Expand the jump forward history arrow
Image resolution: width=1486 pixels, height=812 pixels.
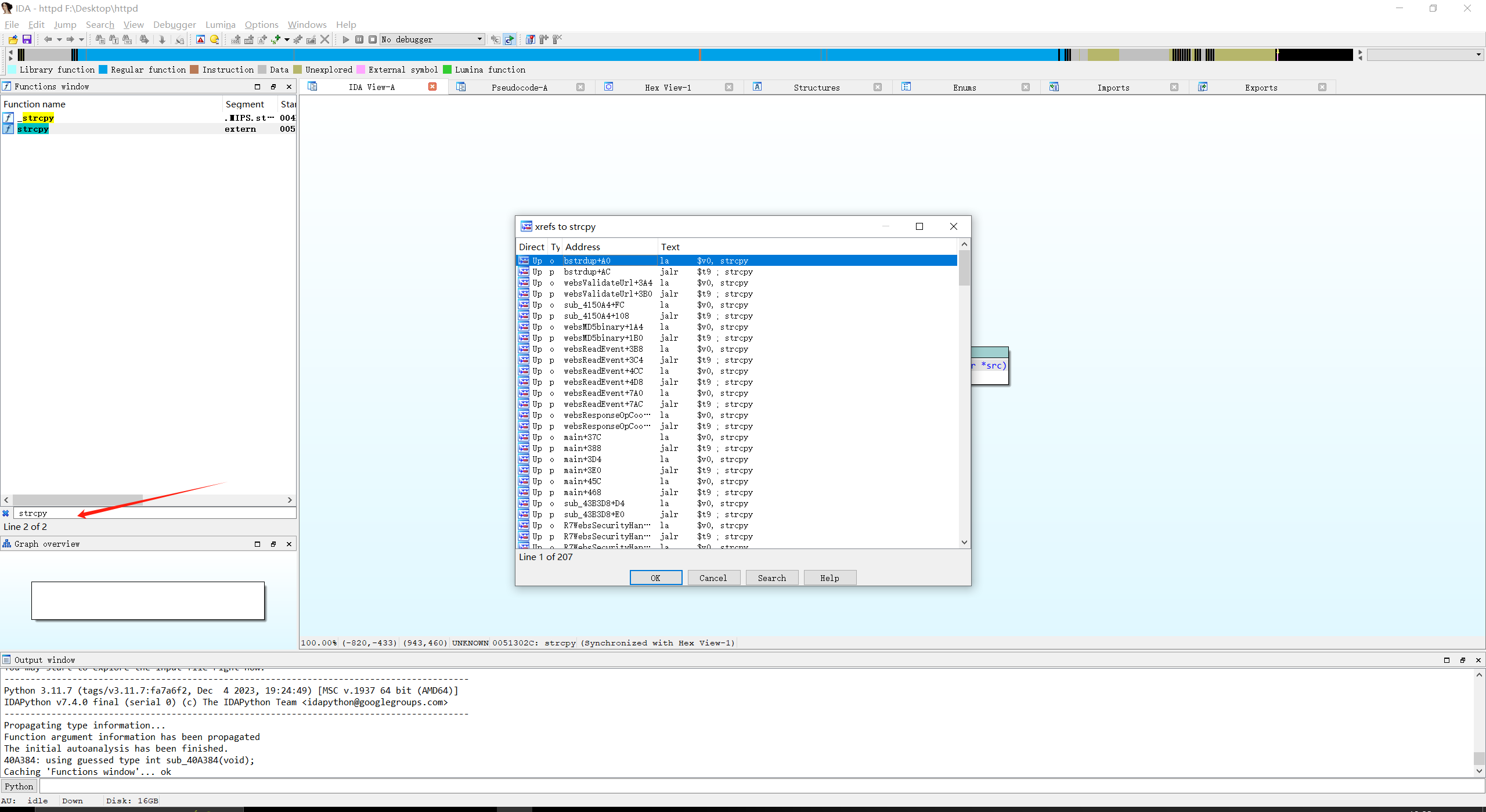tap(81, 39)
